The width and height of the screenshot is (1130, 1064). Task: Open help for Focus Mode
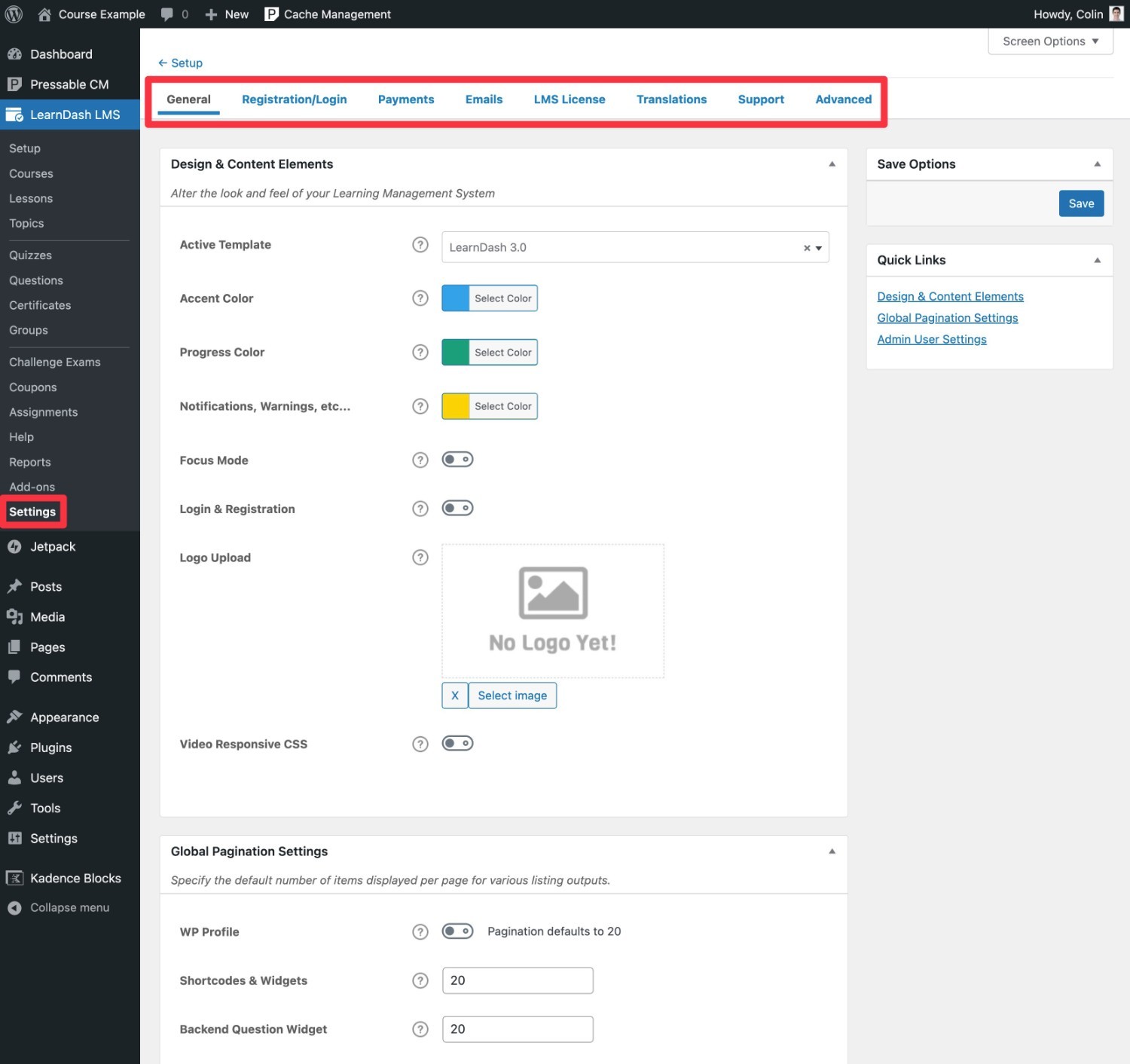tap(420, 460)
